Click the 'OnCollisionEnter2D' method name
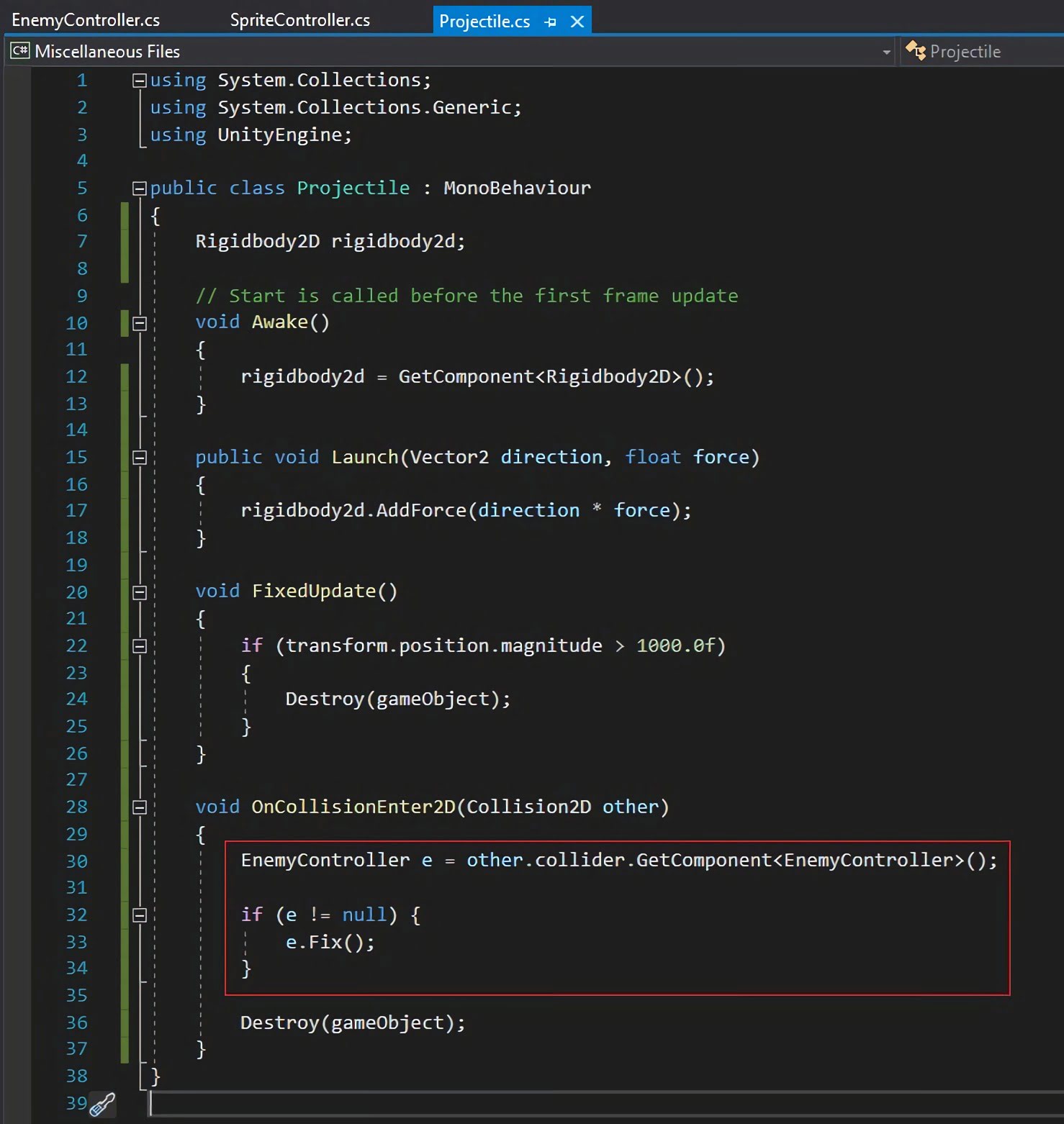 (x=353, y=807)
